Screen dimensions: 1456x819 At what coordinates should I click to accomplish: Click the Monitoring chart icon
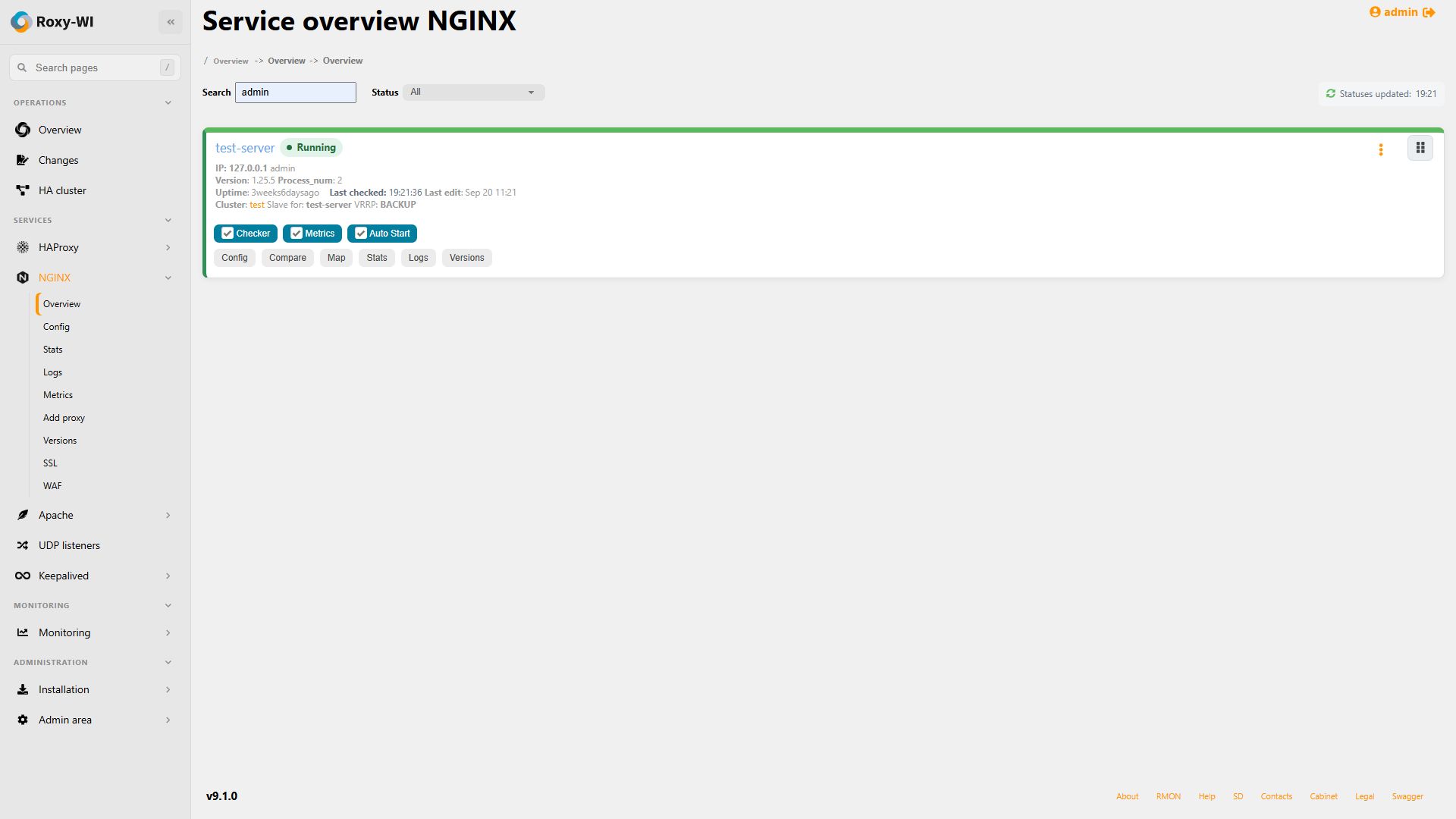click(x=23, y=632)
